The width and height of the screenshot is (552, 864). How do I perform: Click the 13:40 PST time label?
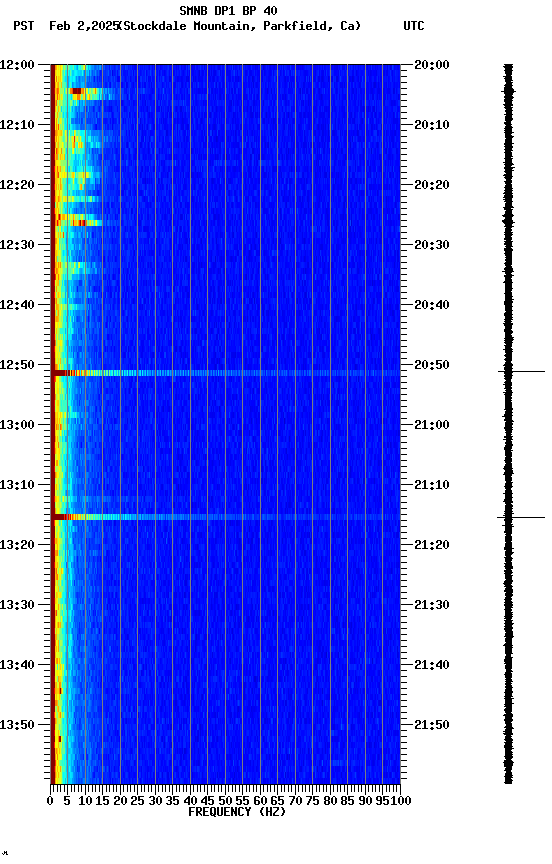click(x=17, y=666)
